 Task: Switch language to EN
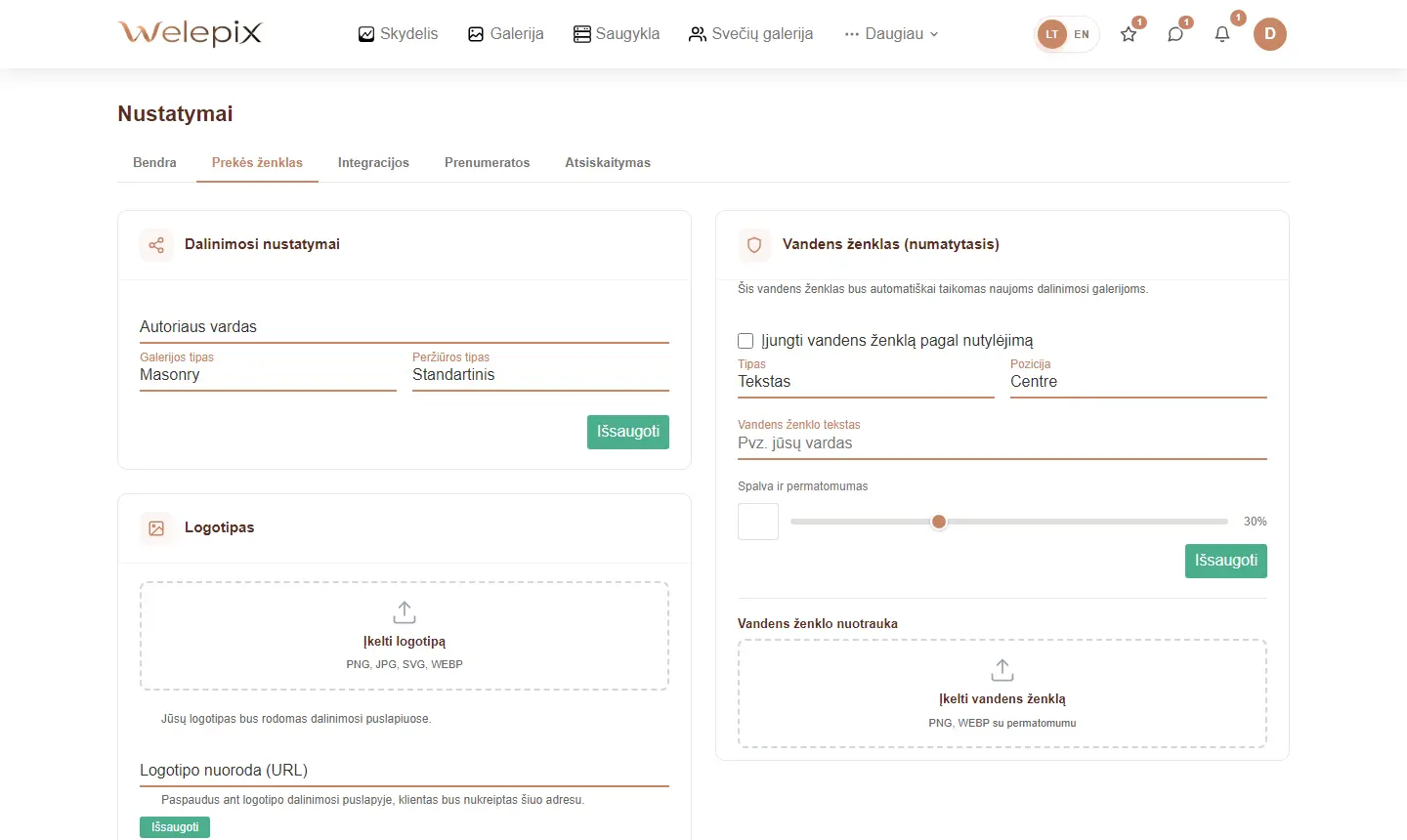point(1082,34)
